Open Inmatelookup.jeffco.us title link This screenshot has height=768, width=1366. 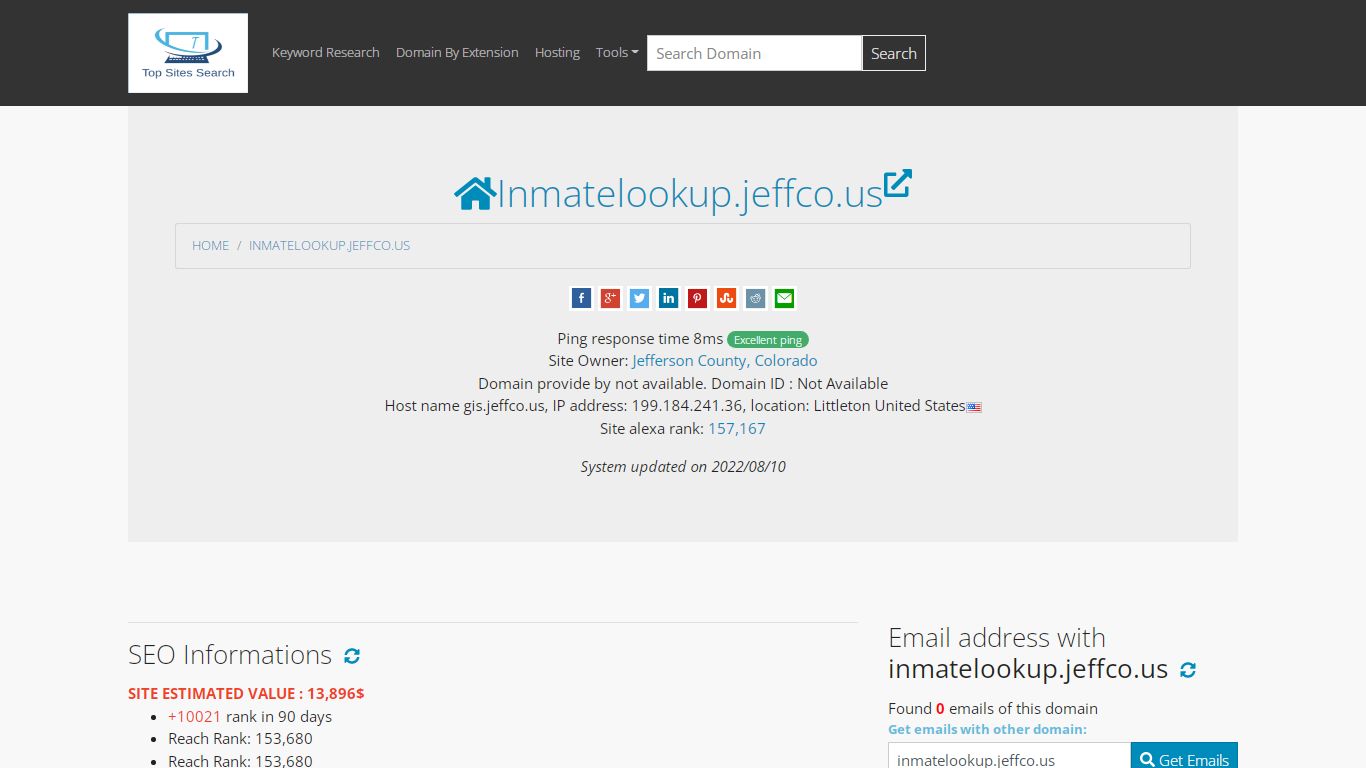coord(690,193)
